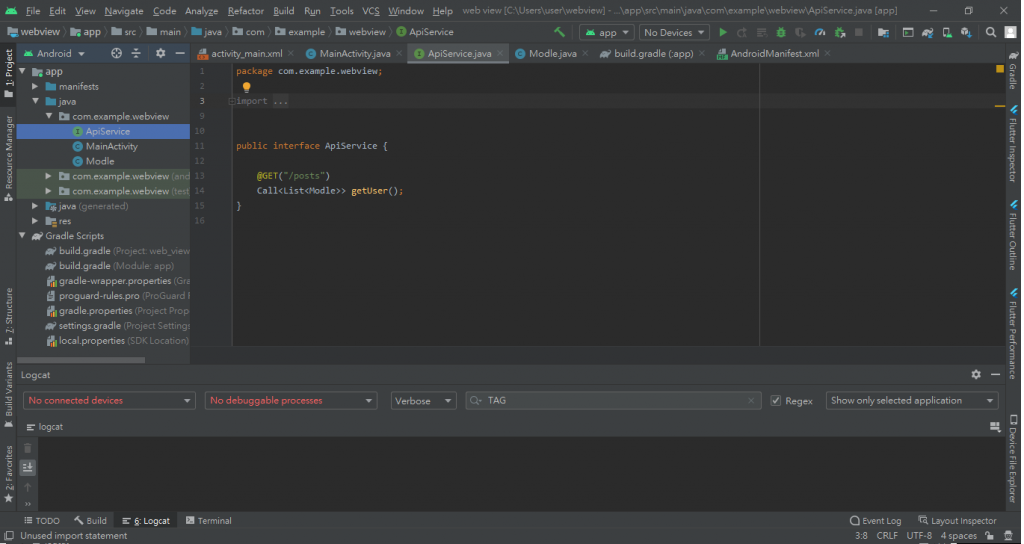This screenshot has height=544, width=1024.
Task: Expand the manifests folder
Action: [x=35, y=86]
